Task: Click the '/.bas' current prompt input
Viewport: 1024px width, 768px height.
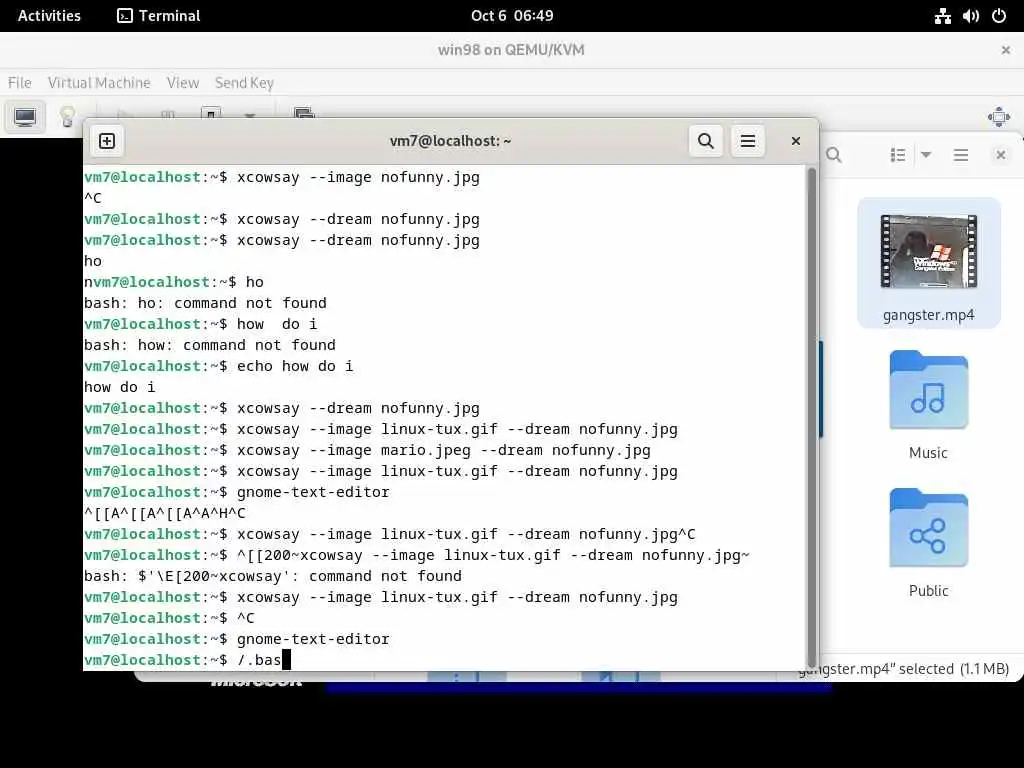Action: click(x=259, y=660)
